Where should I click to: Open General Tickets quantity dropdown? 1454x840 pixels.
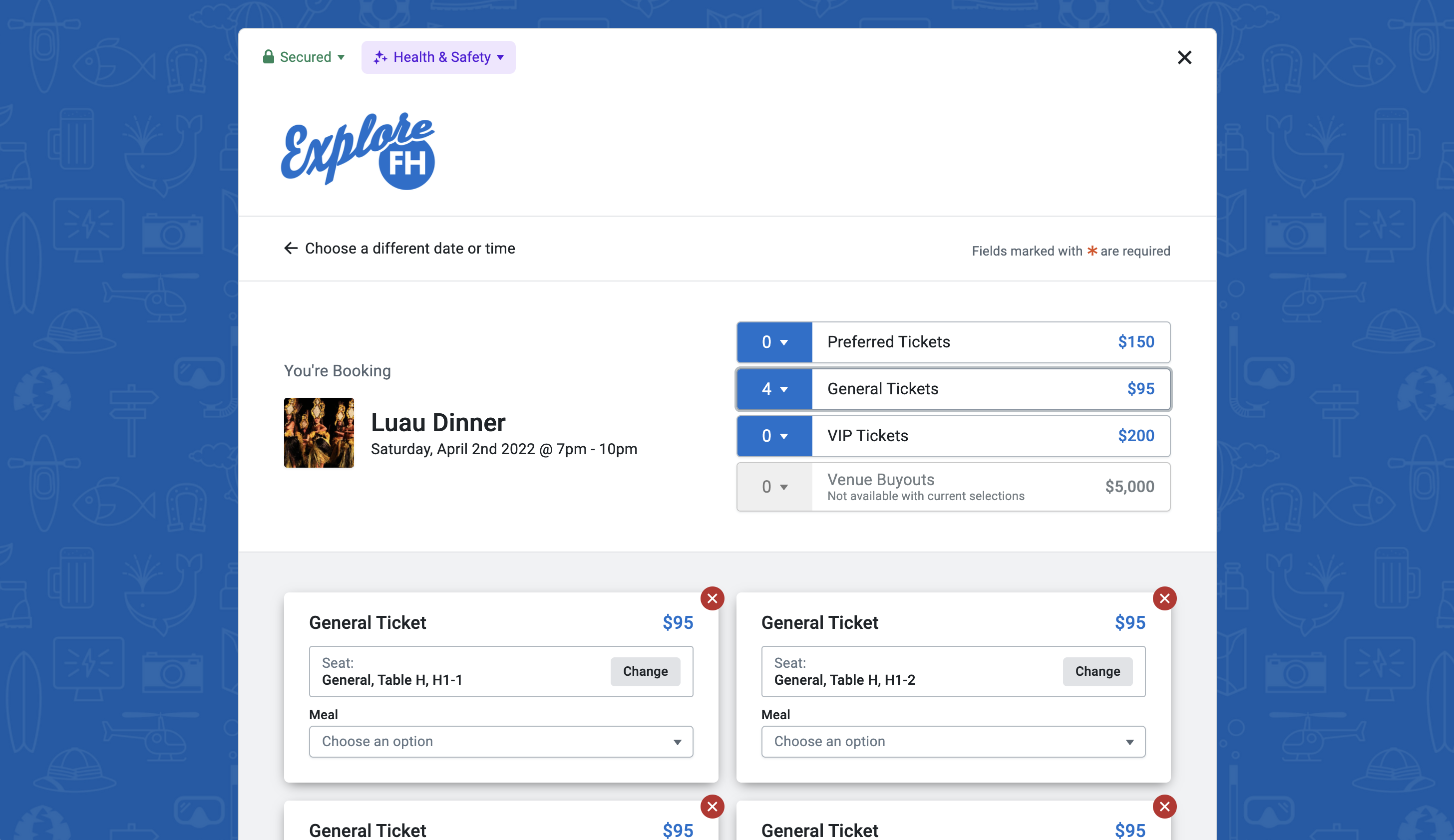[x=774, y=389]
